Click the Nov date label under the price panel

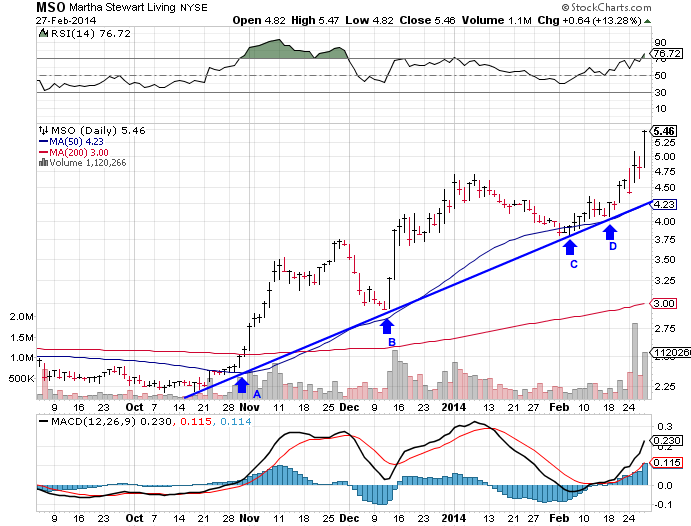249,407
